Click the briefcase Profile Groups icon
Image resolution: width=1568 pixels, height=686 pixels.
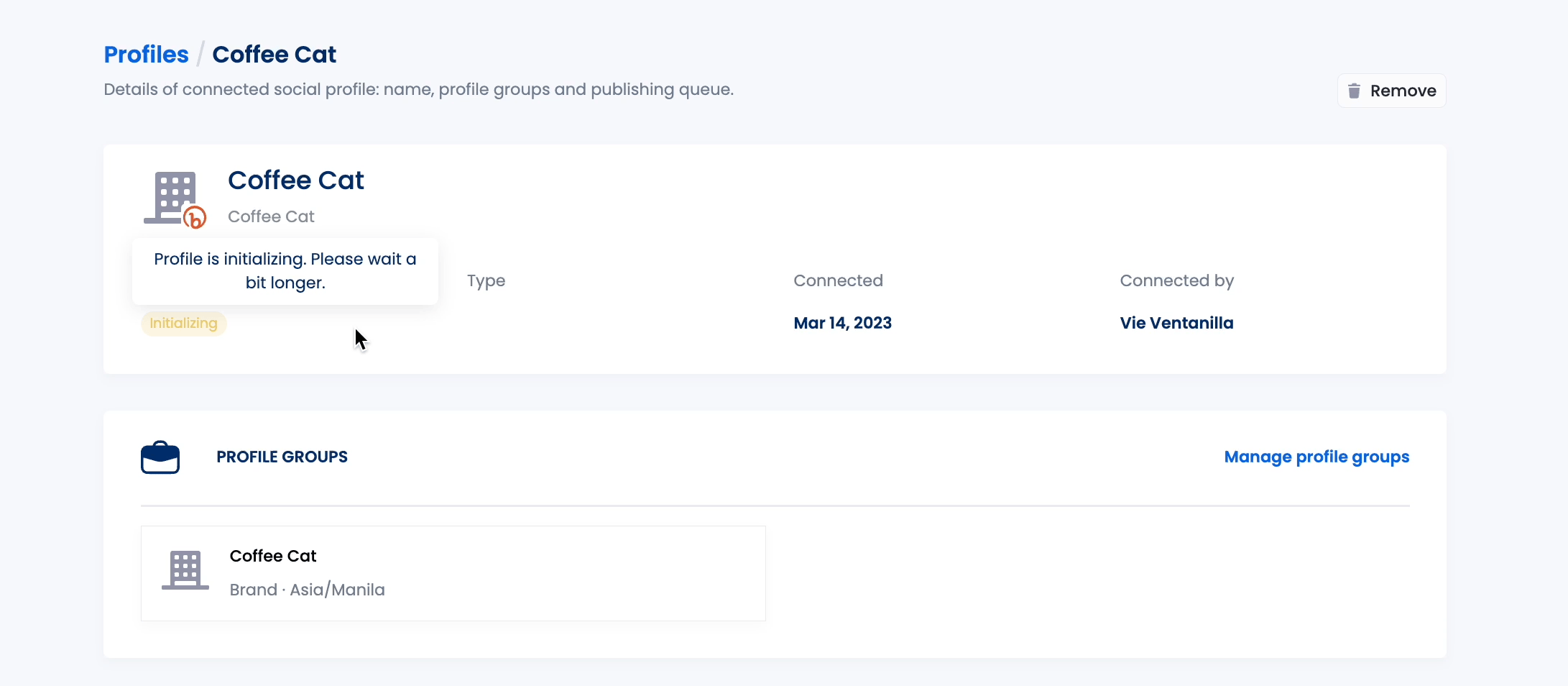[160, 457]
